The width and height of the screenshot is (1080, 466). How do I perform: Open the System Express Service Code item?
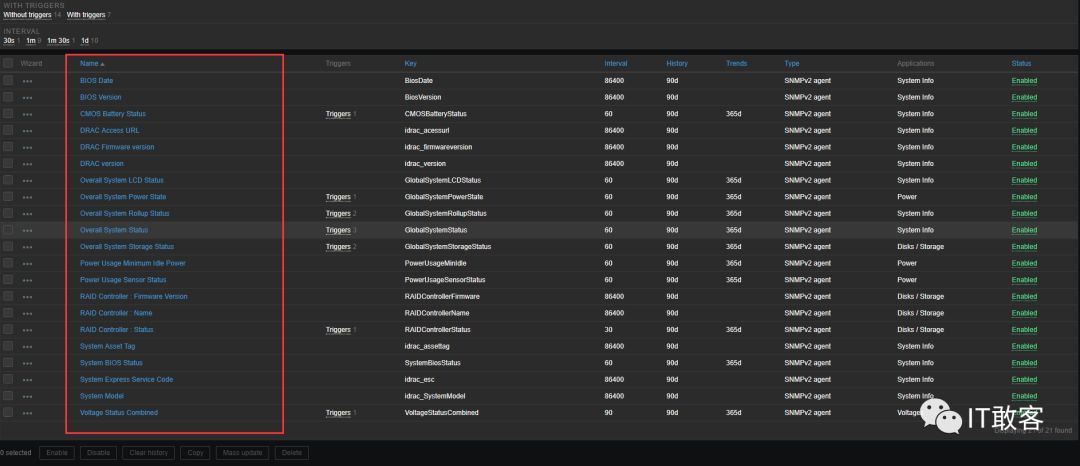tap(126, 380)
